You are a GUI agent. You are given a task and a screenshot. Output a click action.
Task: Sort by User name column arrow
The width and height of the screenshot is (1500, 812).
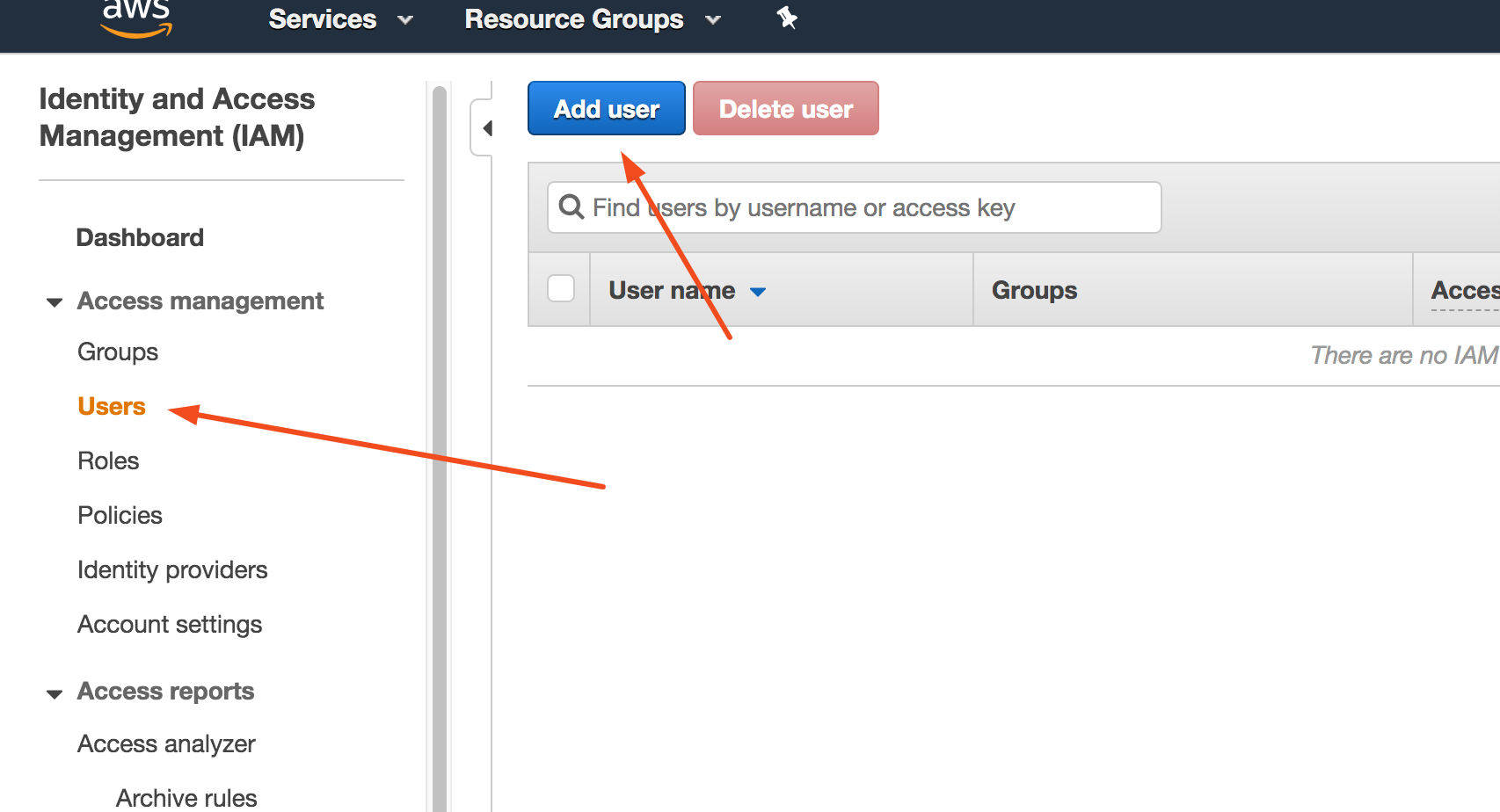coord(758,292)
